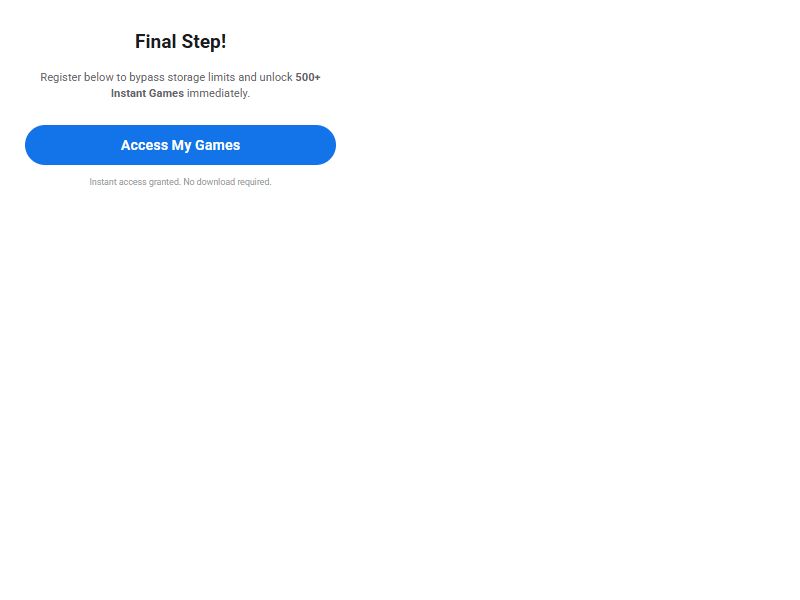Select the Final Step! heading
Image resolution: width=800 pixels, height=600 pixels.
[x=180, y=42]
